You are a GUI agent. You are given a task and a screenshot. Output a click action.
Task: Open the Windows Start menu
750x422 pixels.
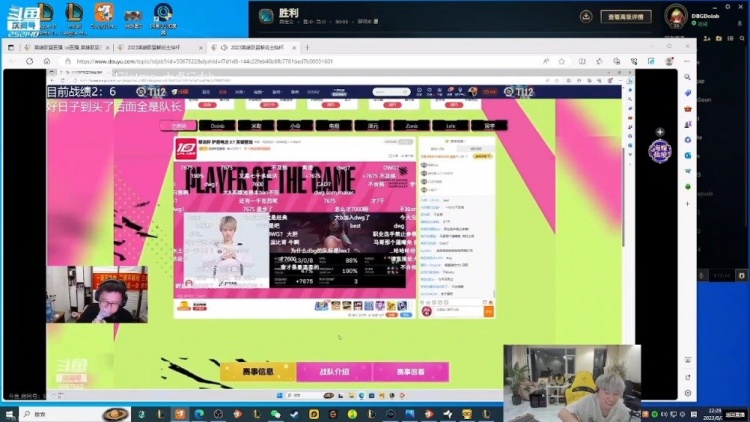point(9,414)
